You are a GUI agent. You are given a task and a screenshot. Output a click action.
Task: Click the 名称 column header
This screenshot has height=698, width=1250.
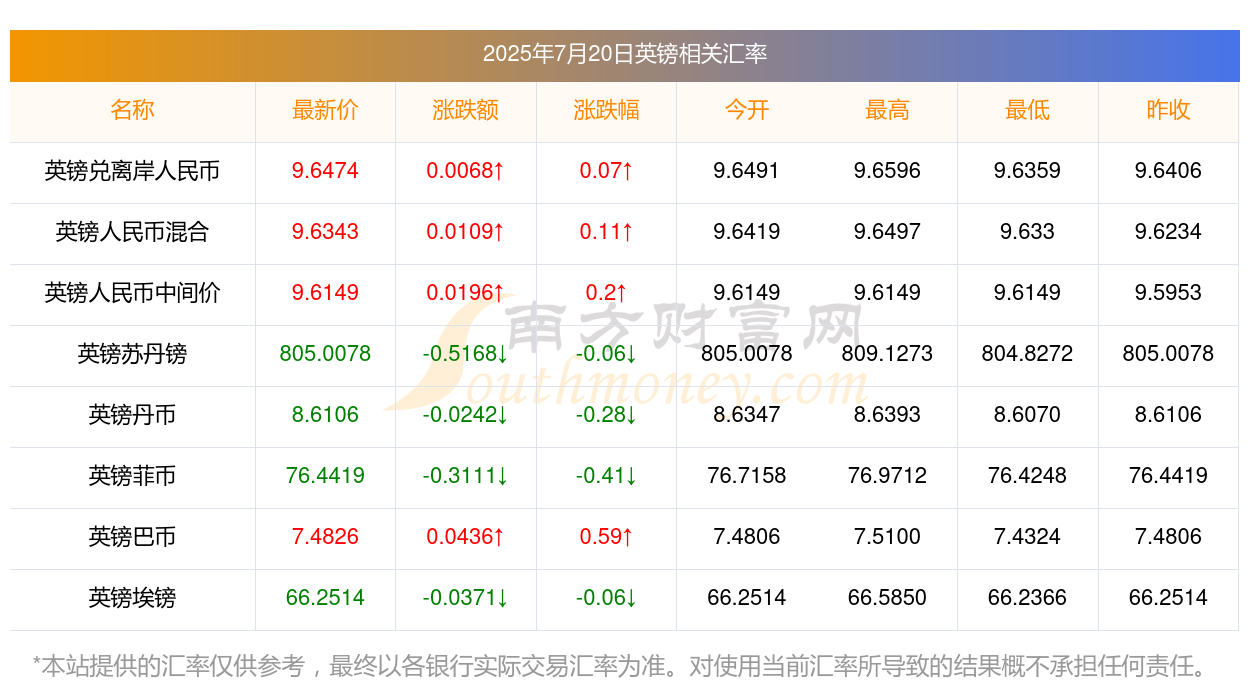[132, 110]
